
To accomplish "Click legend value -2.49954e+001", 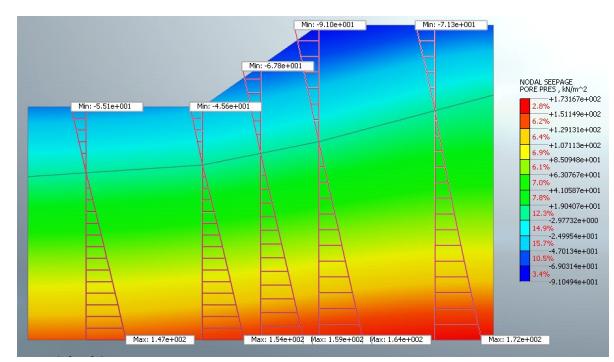I will click(574, 236).
